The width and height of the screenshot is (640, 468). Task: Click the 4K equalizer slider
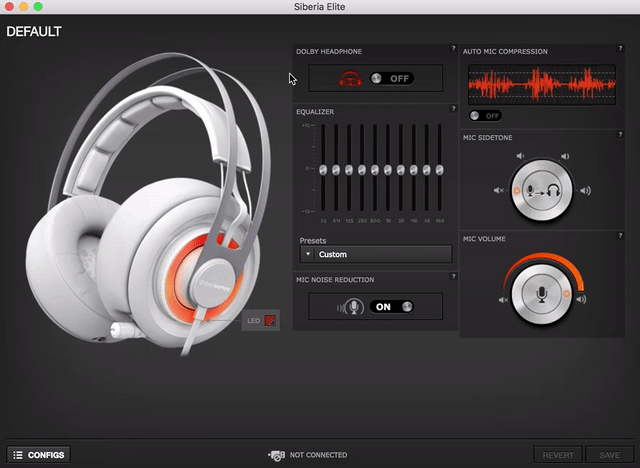(414, 170)
